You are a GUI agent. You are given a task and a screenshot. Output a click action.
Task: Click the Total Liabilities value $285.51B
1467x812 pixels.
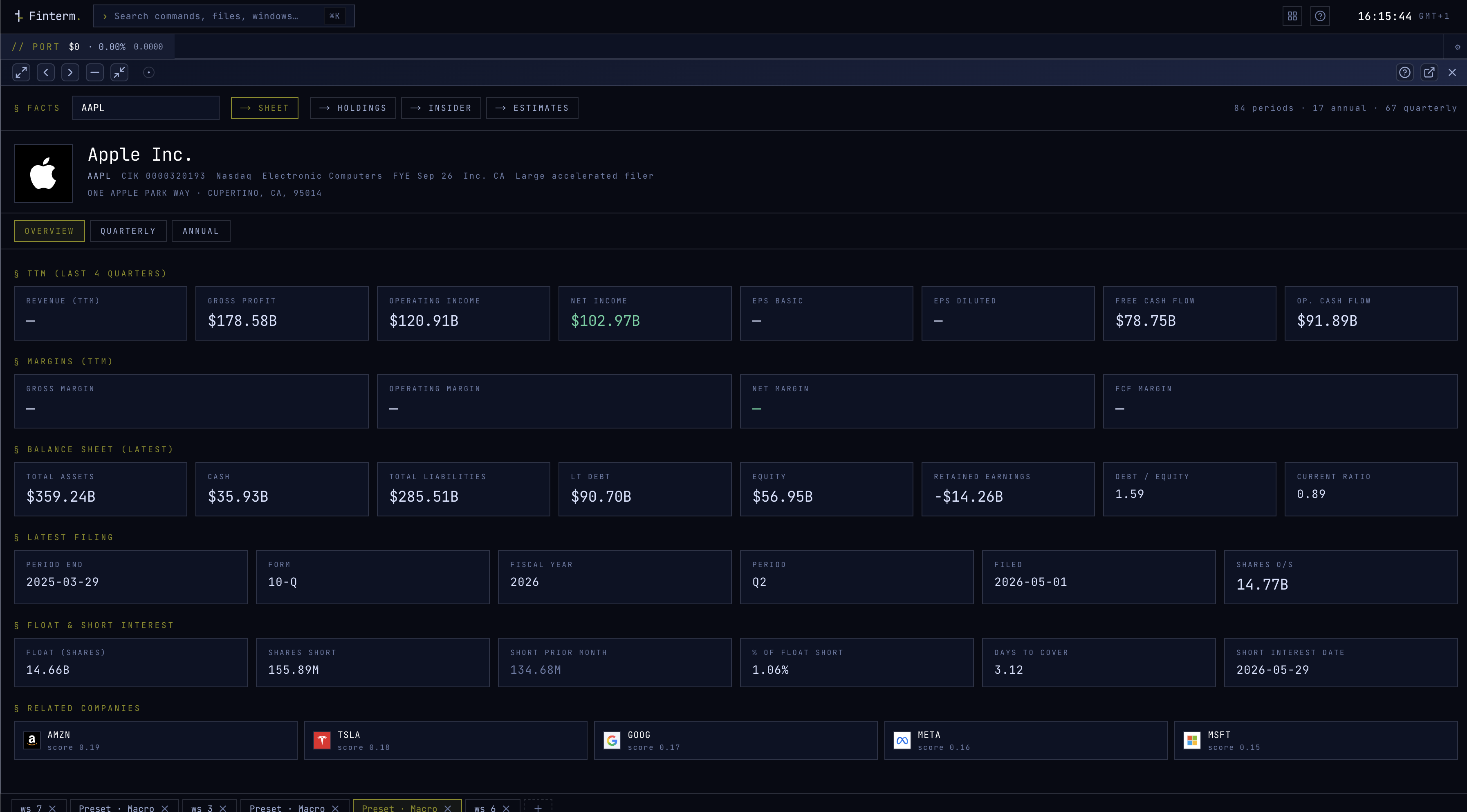pyautogui.click(x=424, y=496)
